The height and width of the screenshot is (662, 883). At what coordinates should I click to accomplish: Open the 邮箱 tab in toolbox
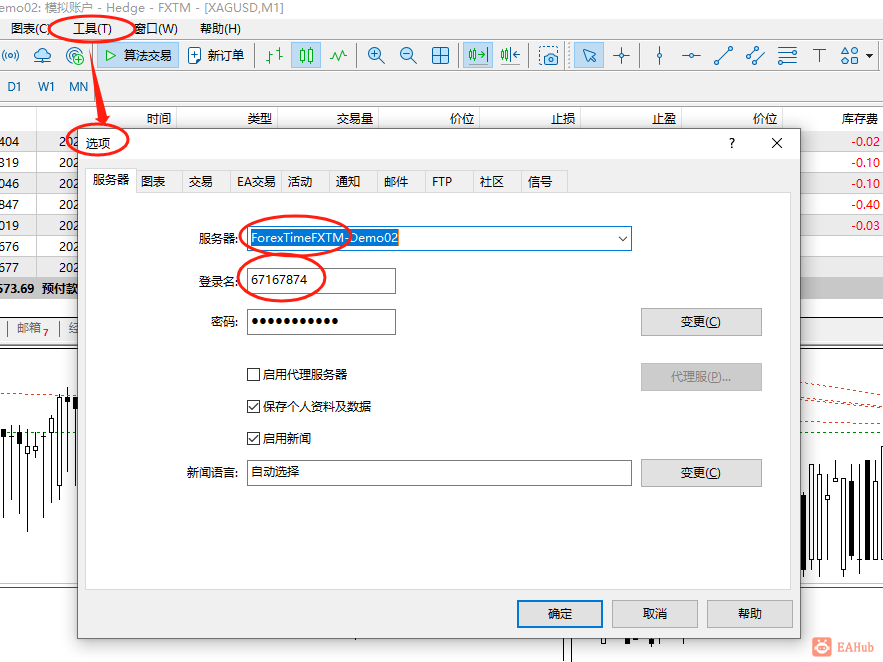click(33, 328)
